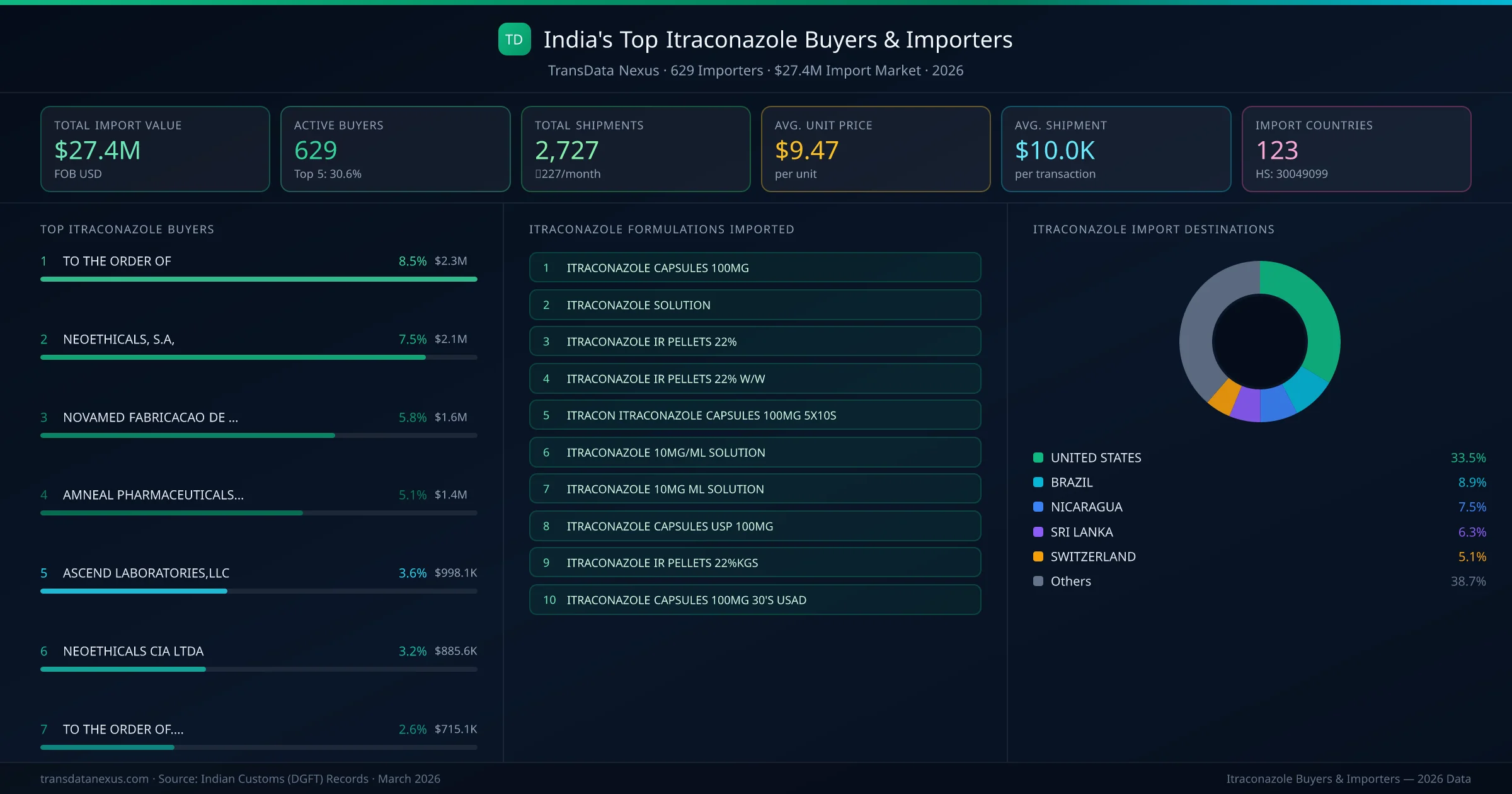Toggle the Nicaragua legend entry
This screenshot has width=1512, height=794.
click(1038, 507)
